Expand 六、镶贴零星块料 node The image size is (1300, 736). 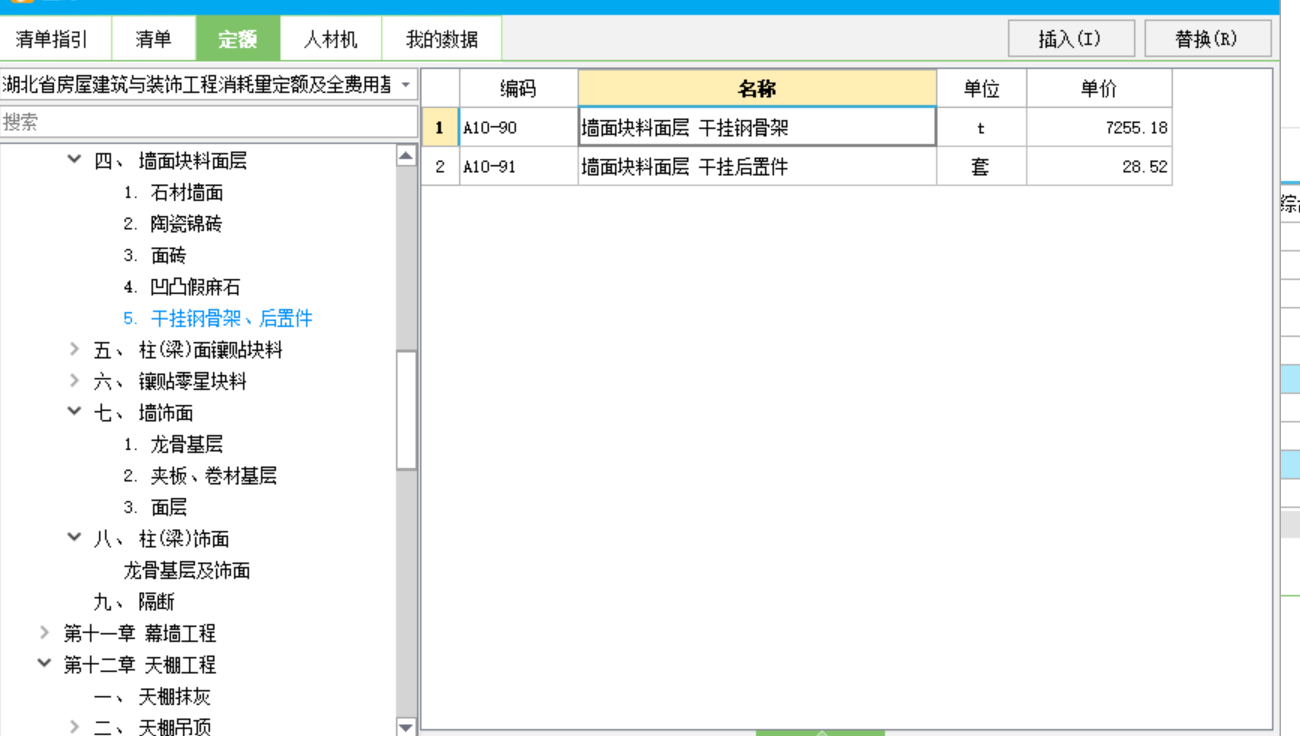click(x=74, y=381)
